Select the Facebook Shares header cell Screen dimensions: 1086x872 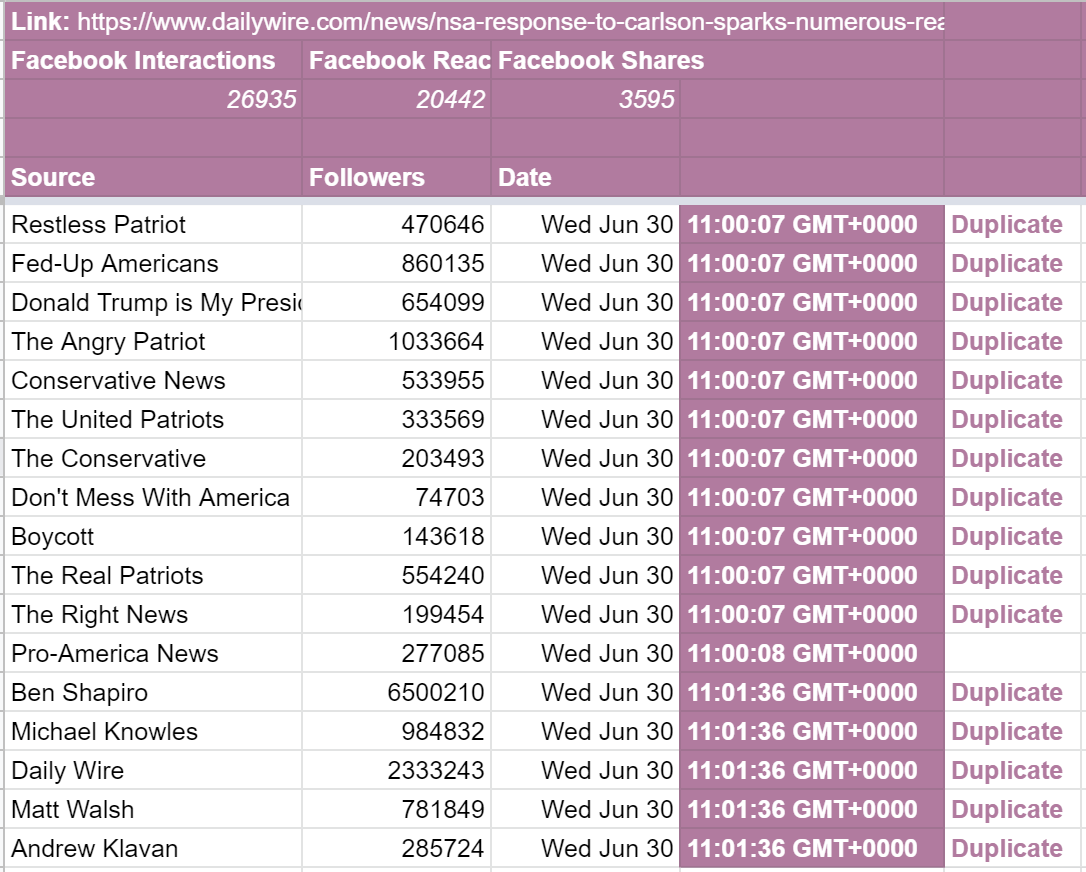[x=585, y=60]
